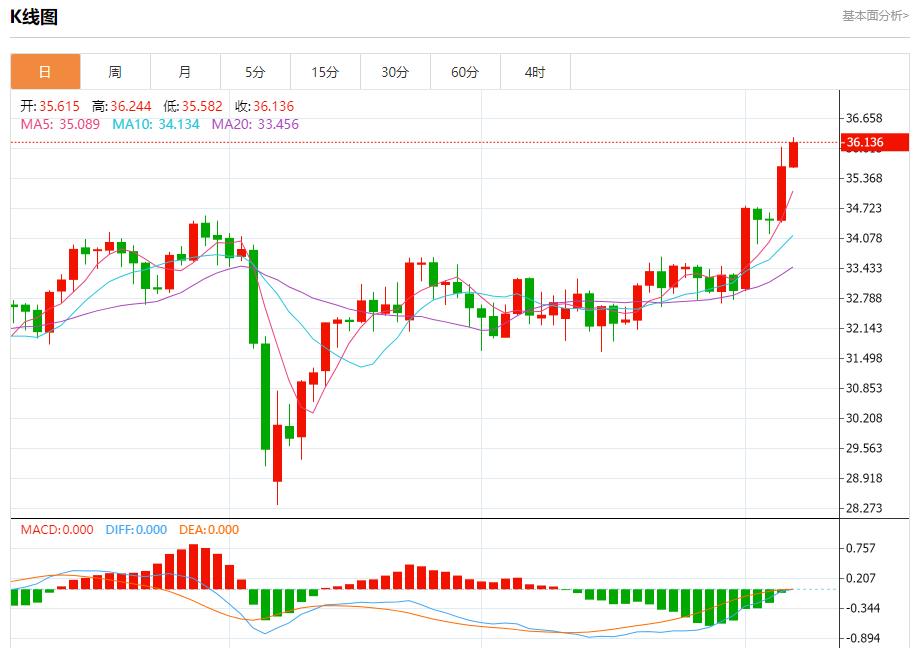This screenshot has height=648, width=915.
Task: Click the latest red candlestick at far right
Action: pos(793,154)
